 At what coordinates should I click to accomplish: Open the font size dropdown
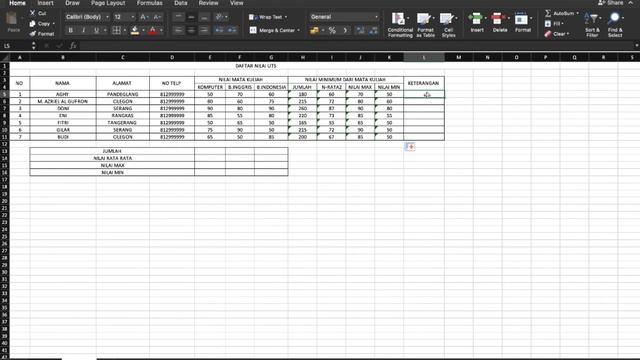(133, 17)
